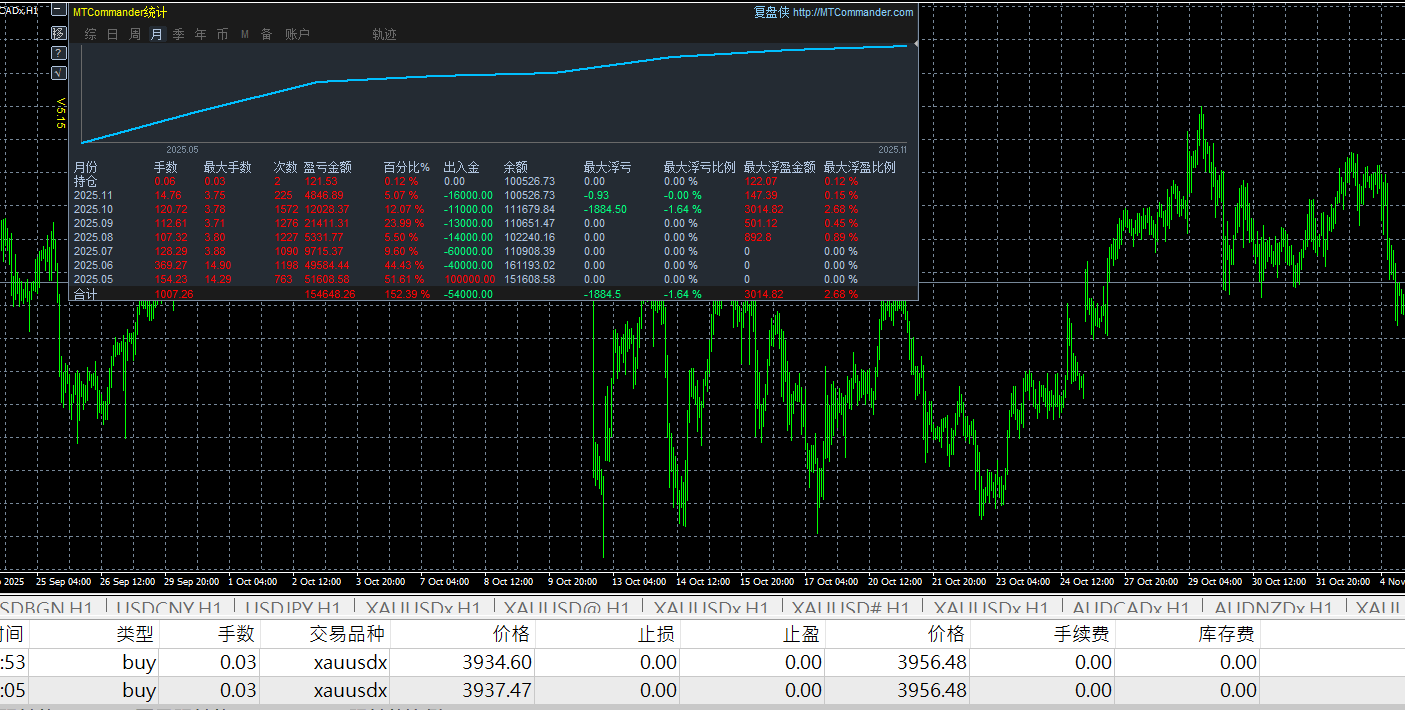
Task: Click the 止损 stop loss column header
Action: coord(656,633)
